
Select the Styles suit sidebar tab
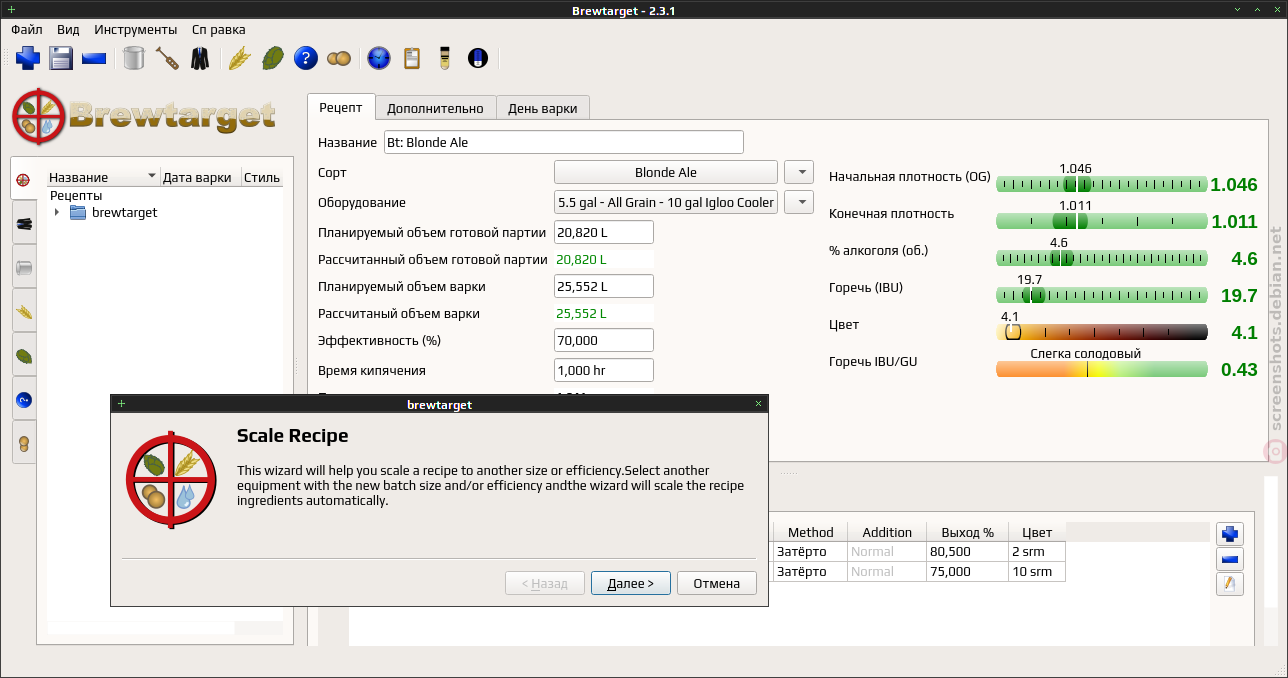[x=24, y=223]
